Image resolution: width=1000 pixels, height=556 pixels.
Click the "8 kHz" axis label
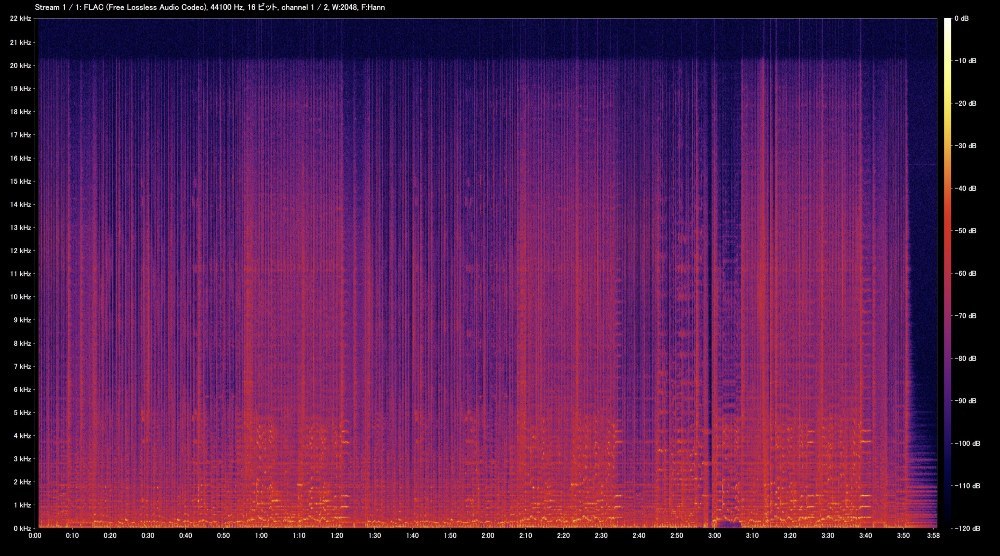point(22,343)
